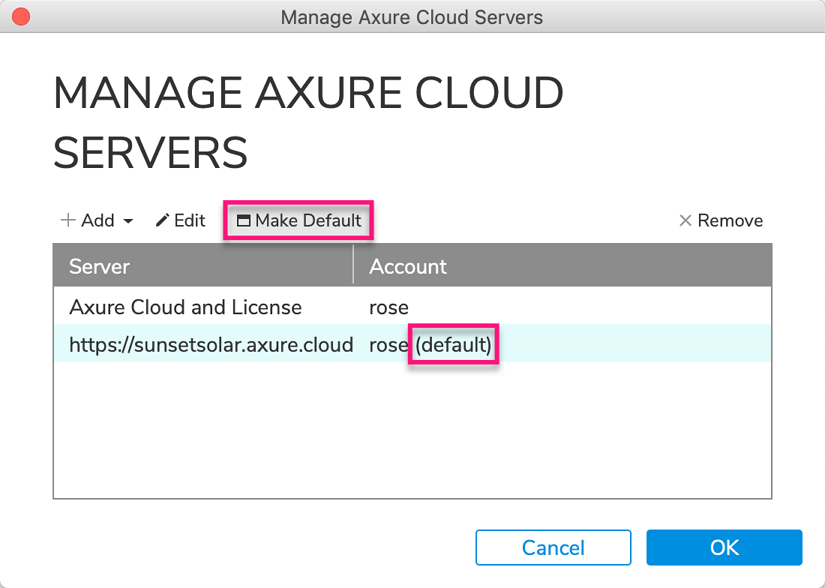The width and height of the screenshot is (825, 588).
Task: Cancel the server management dialog
Action: click(x=553, y=548)
